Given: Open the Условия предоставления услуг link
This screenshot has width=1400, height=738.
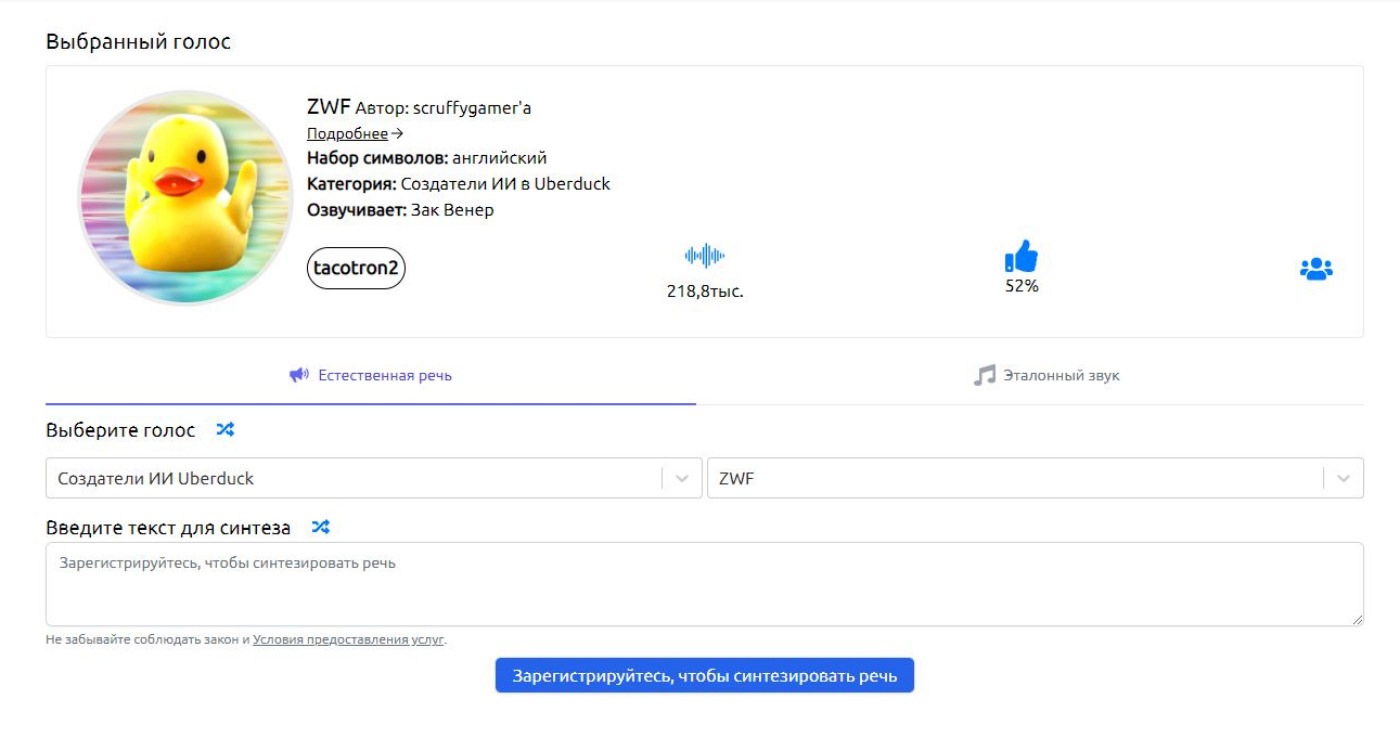Looking at the screenshot, I should coord(348,640).
